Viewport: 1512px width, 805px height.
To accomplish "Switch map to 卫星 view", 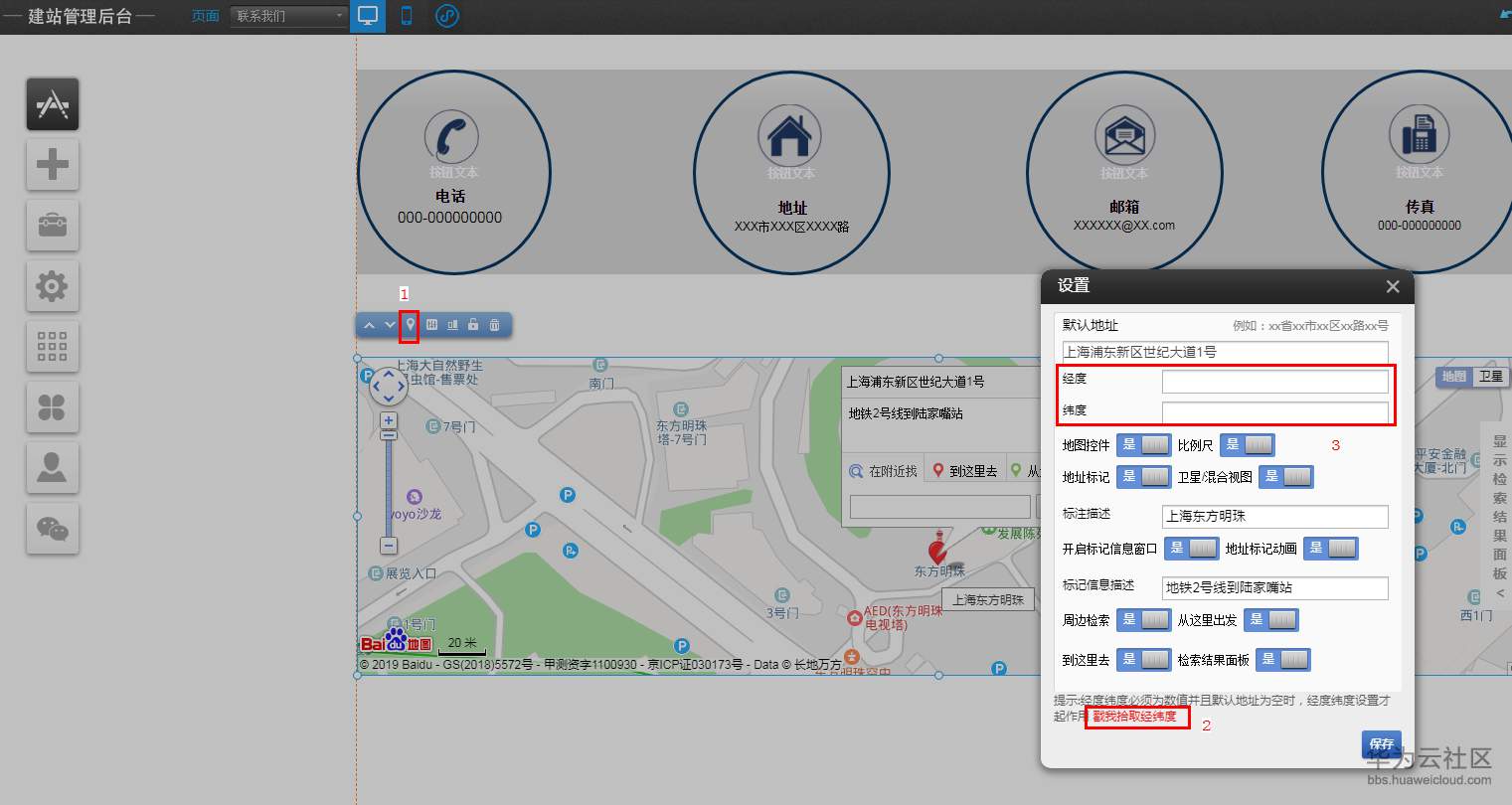I will click(x=1490, y=377).
